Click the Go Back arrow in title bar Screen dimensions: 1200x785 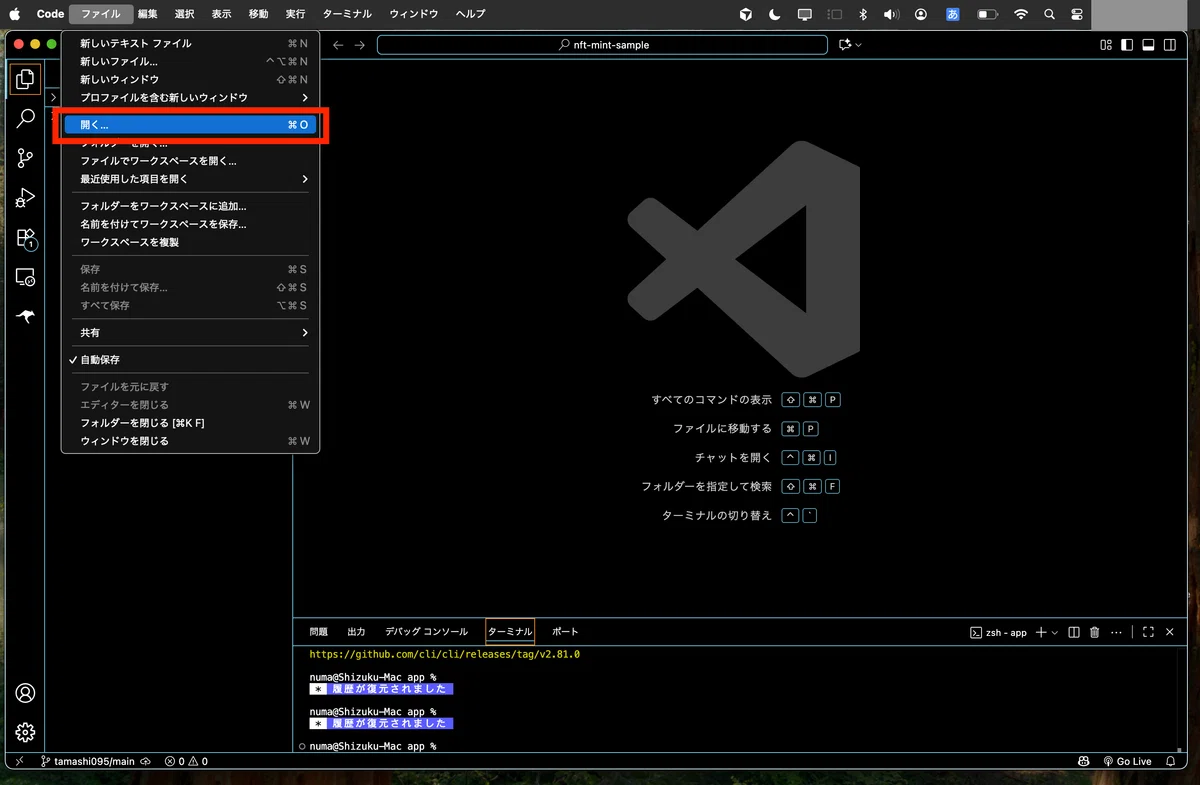tap(338, 45)
